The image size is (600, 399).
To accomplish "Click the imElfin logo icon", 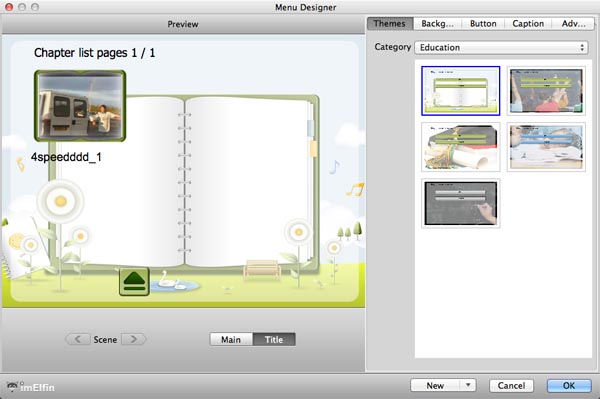I will [x=12, y=386].
